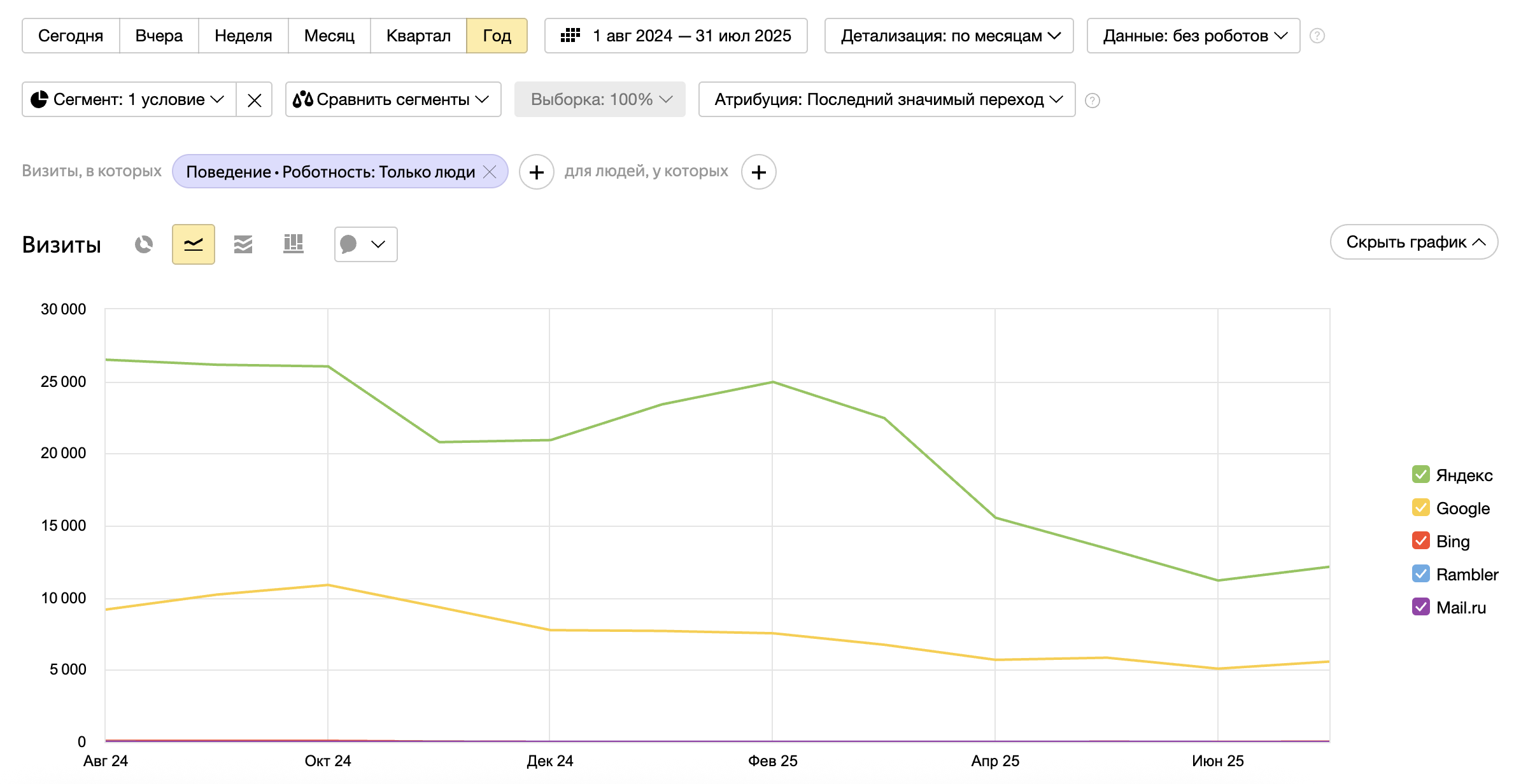This screenshot has height=784, width=1514.
Task: Open chart annotations comment dropdown
Action: [x=365, y=244]
